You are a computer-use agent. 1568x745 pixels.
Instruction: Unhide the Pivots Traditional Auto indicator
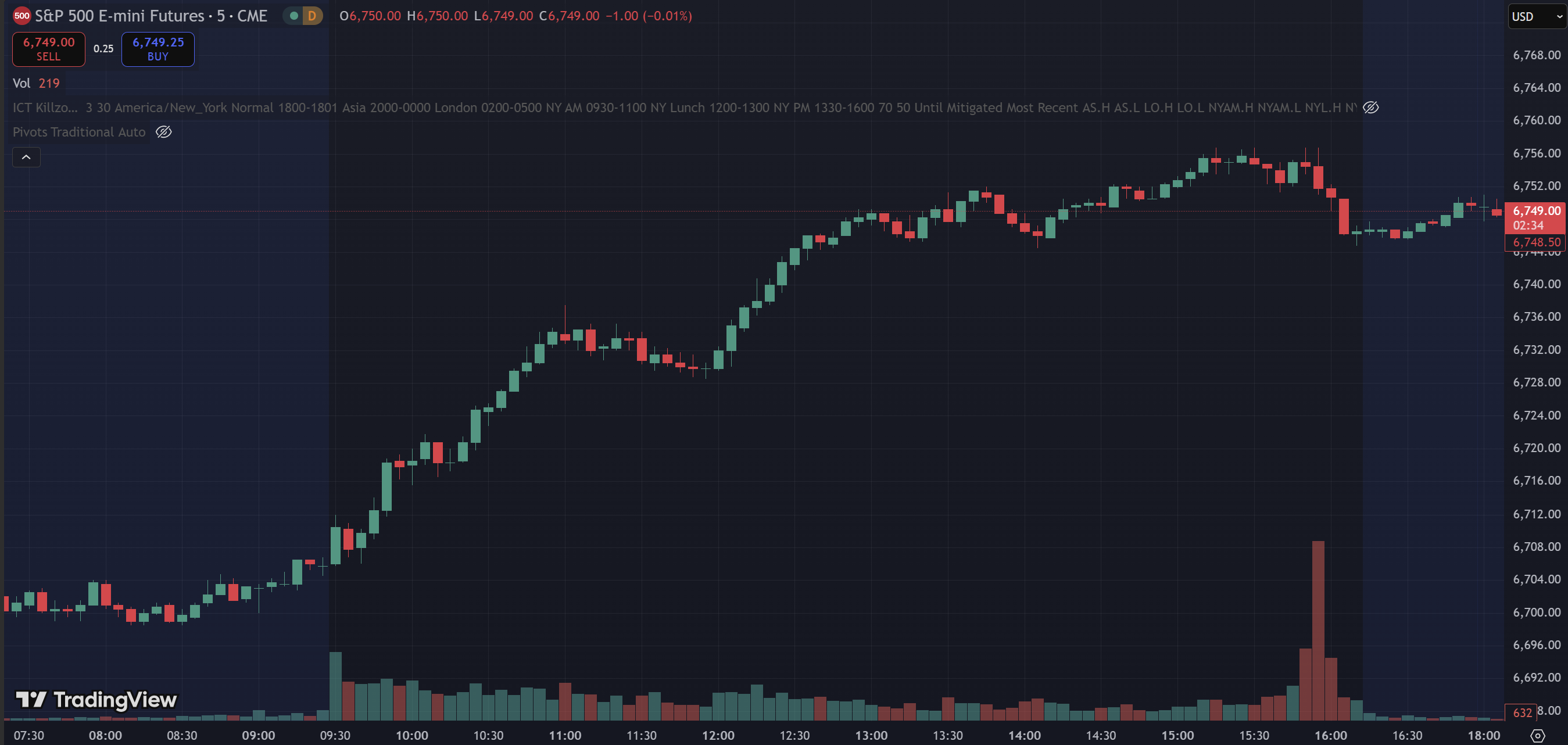click(x=164, y=132)
